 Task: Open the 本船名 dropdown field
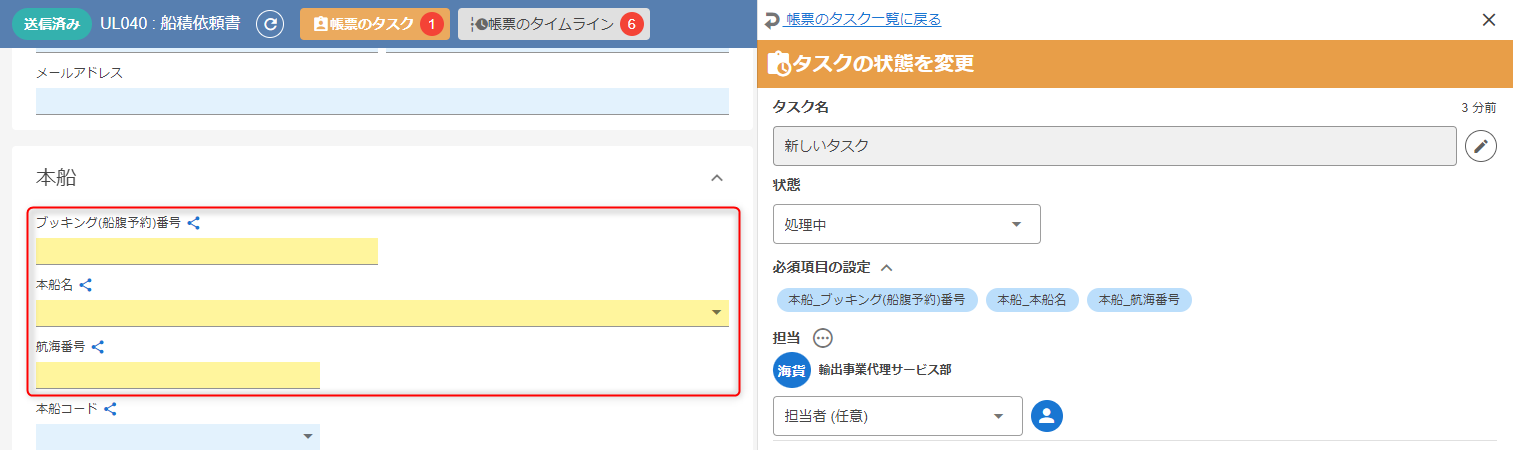(382, 313)
